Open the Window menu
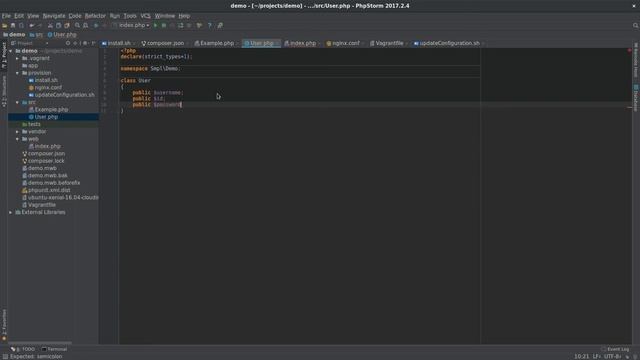The image size is (640, 360). coord(165,16)
